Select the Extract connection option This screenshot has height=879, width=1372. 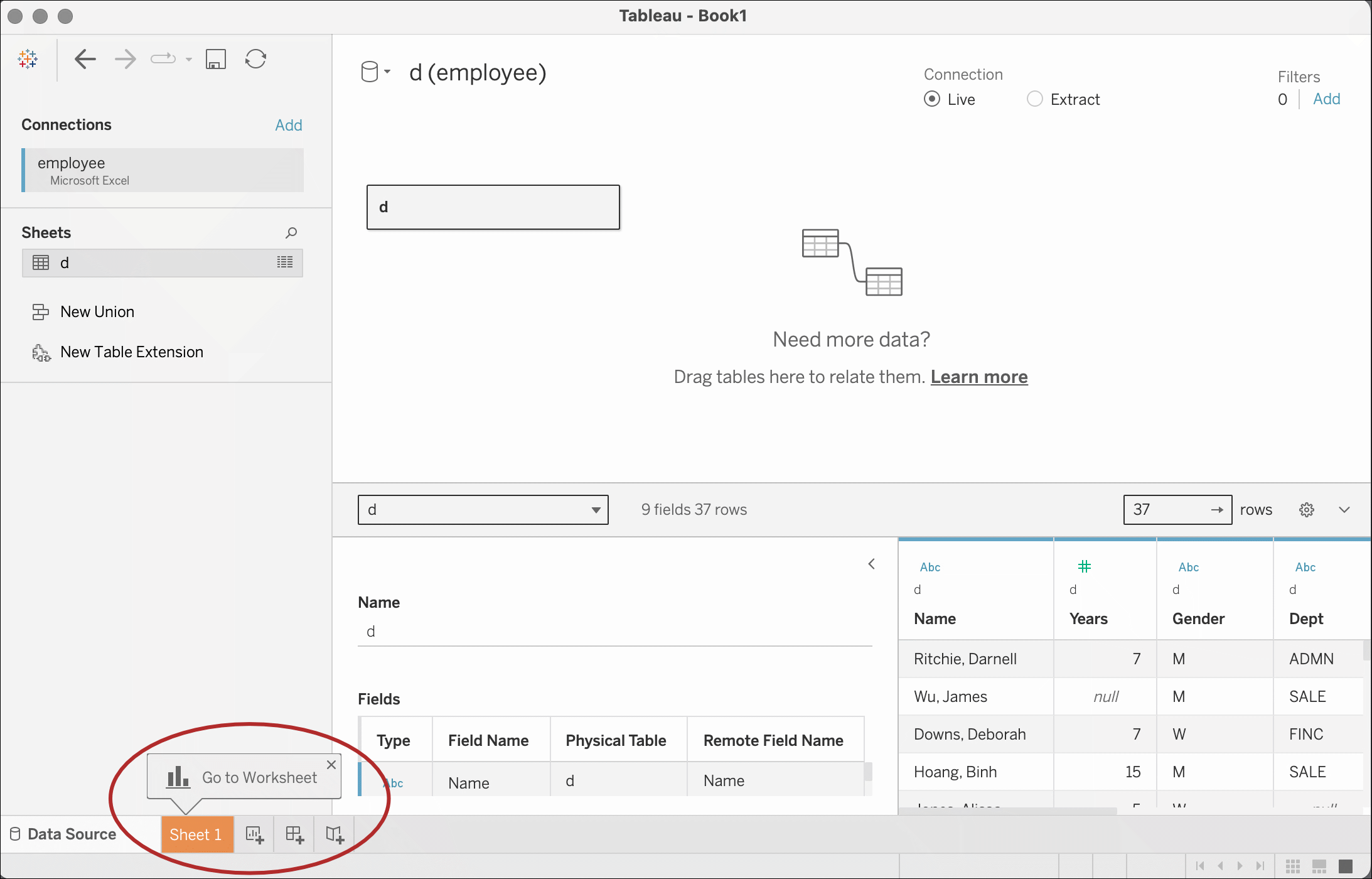click(x=1034, y=99)
